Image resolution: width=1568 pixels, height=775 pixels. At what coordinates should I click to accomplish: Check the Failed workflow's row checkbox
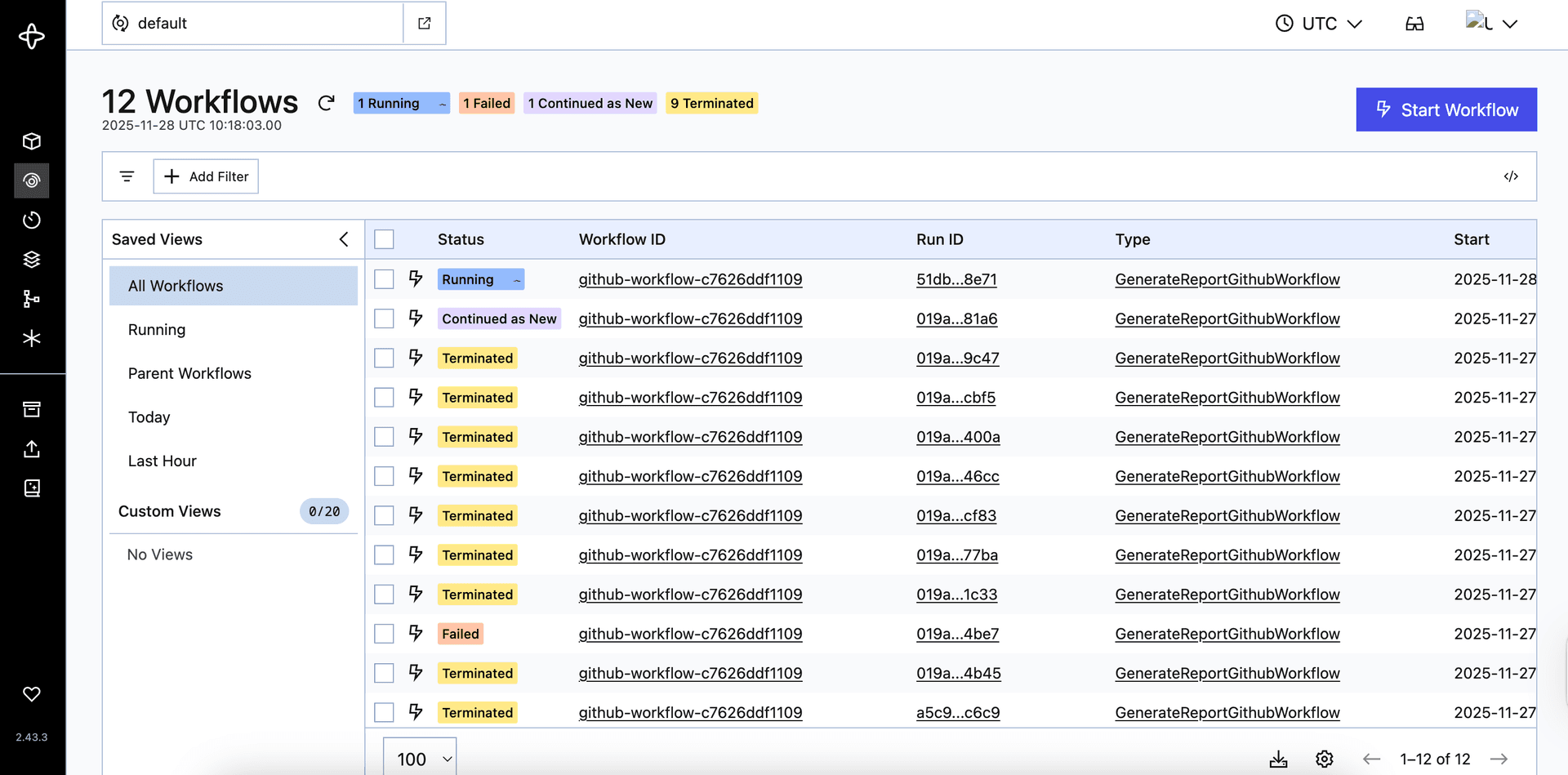(x=384, y=633)
